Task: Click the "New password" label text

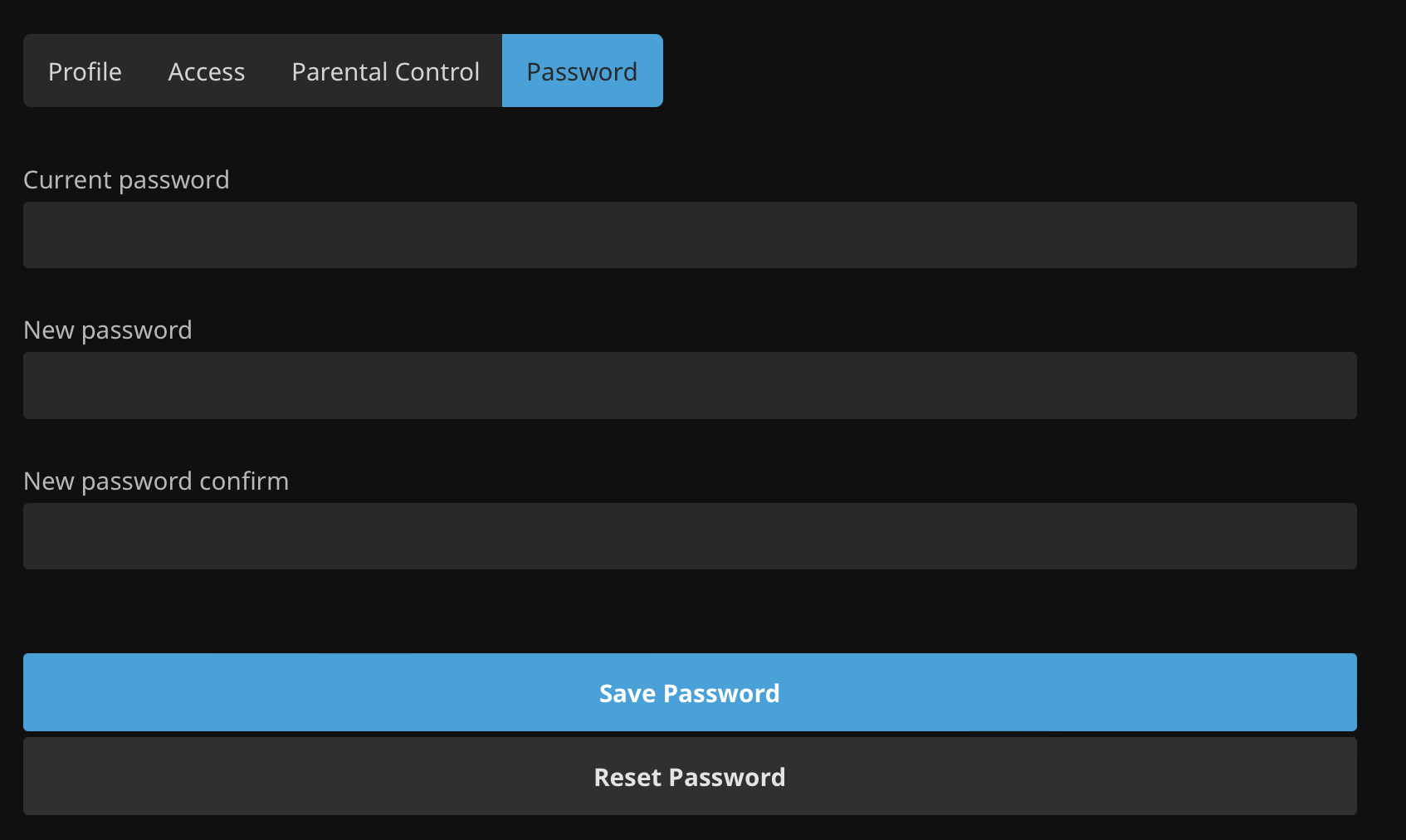Action: [x=108, y=330]
